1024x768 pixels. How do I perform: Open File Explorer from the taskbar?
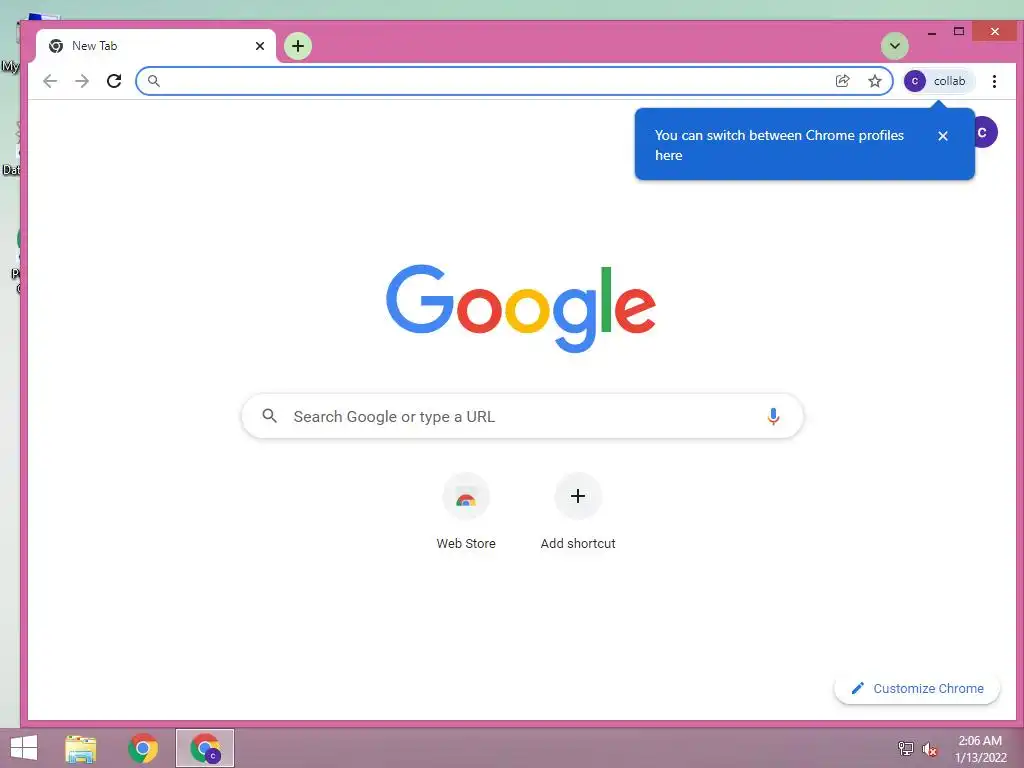tap(80, 748)
